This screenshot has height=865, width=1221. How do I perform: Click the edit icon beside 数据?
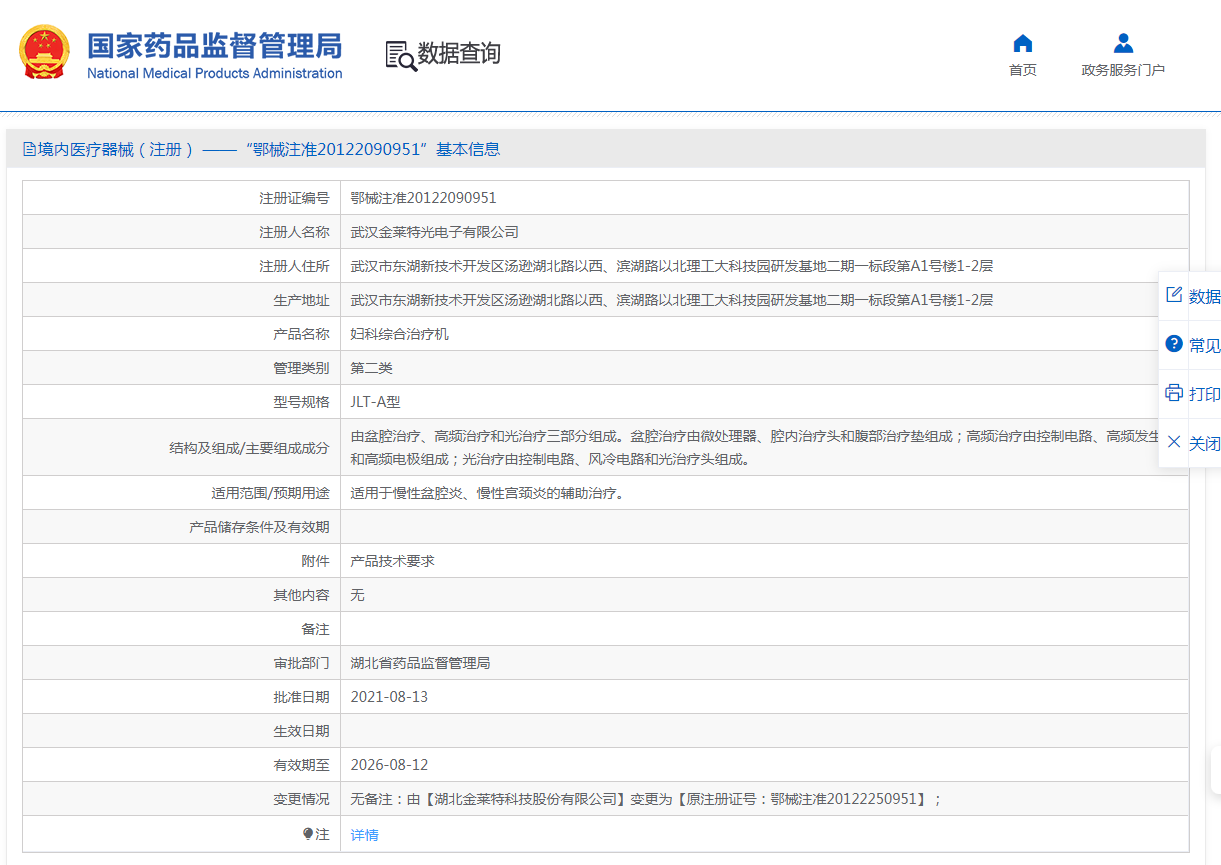(x=1174, y=295)
